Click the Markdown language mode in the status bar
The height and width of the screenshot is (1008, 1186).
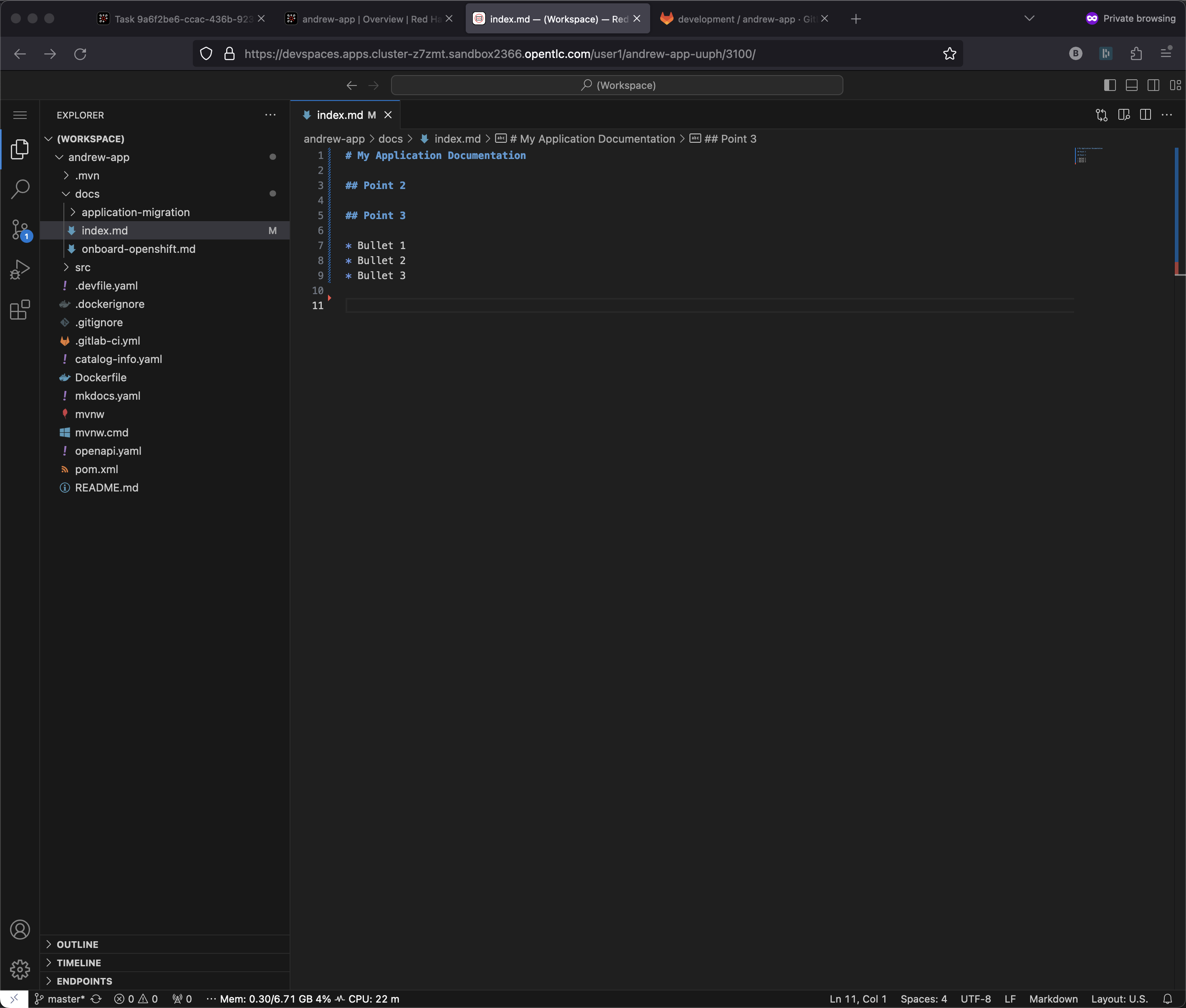click(x=1053, y=999)
